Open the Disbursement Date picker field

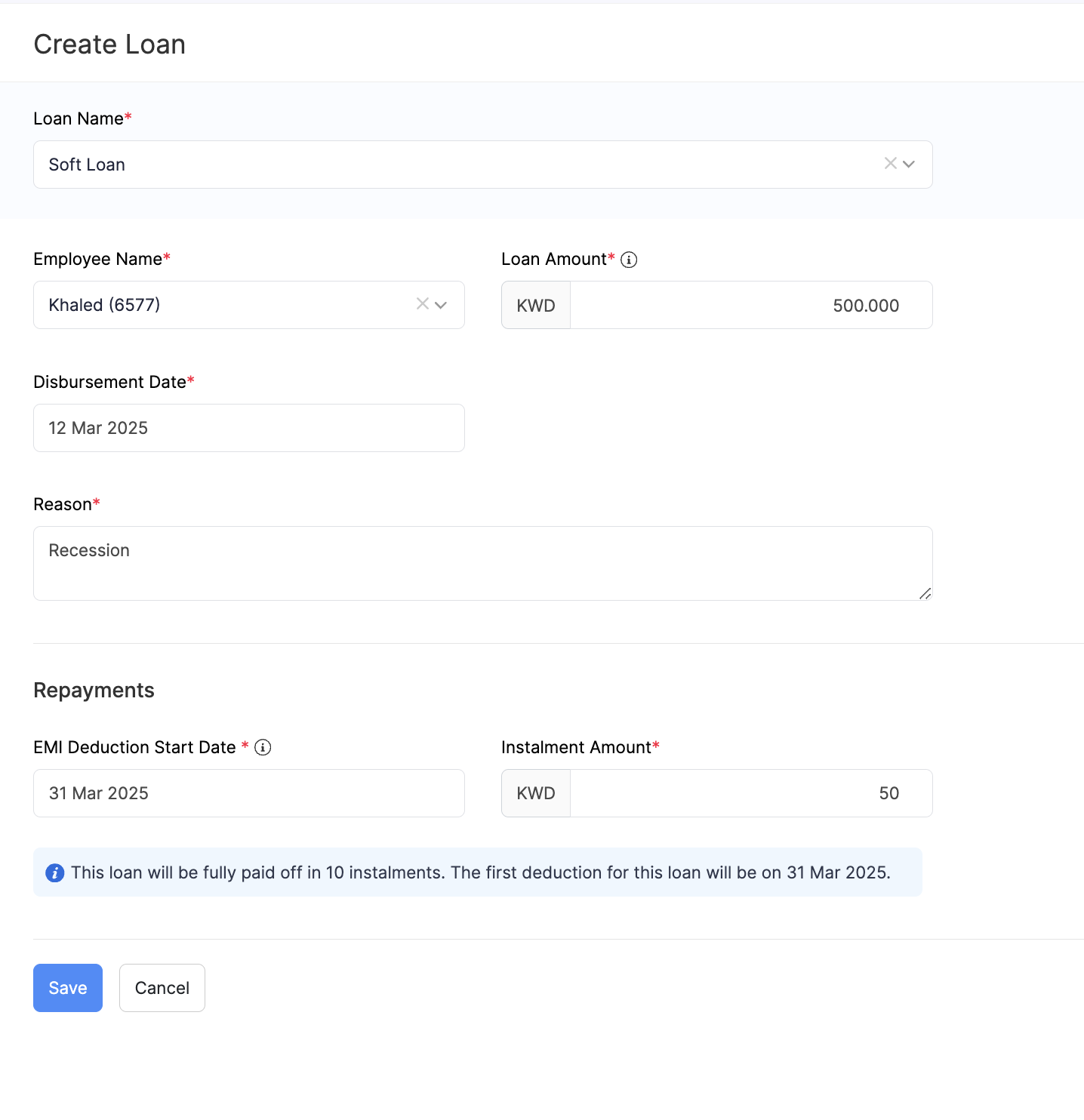248,428
